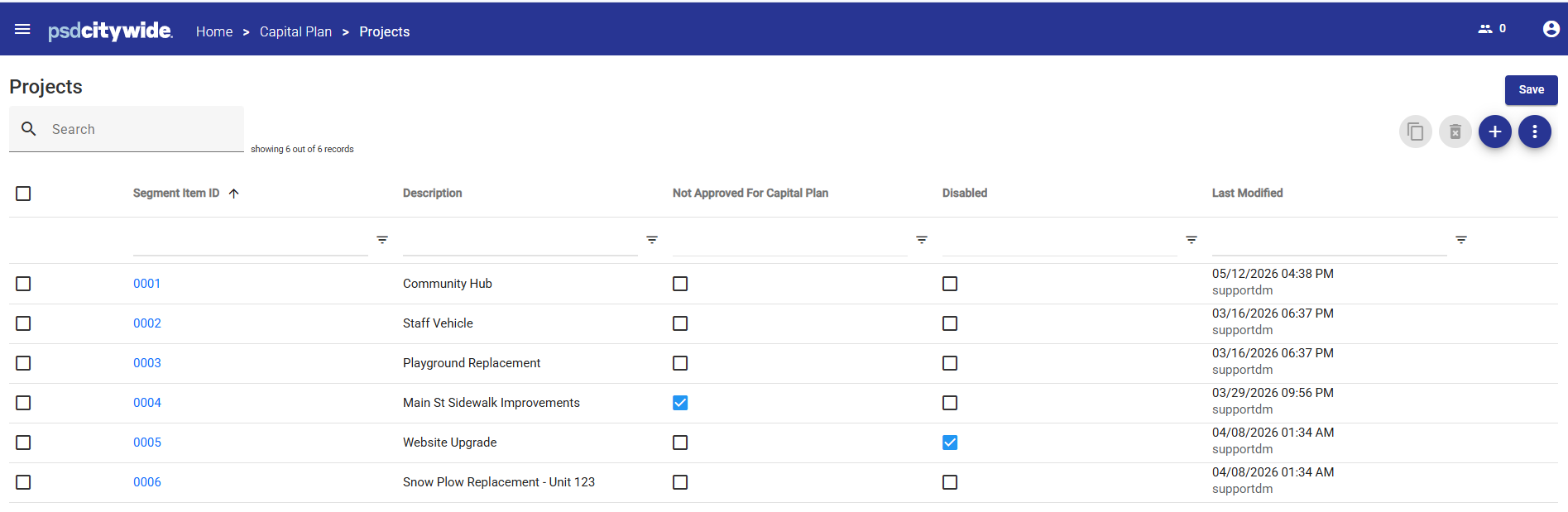This screenshot has height=512, width=1568.
Task: Uncheck Not Approved for Main St Sidewalk Improvements
Action: point(680,403)
